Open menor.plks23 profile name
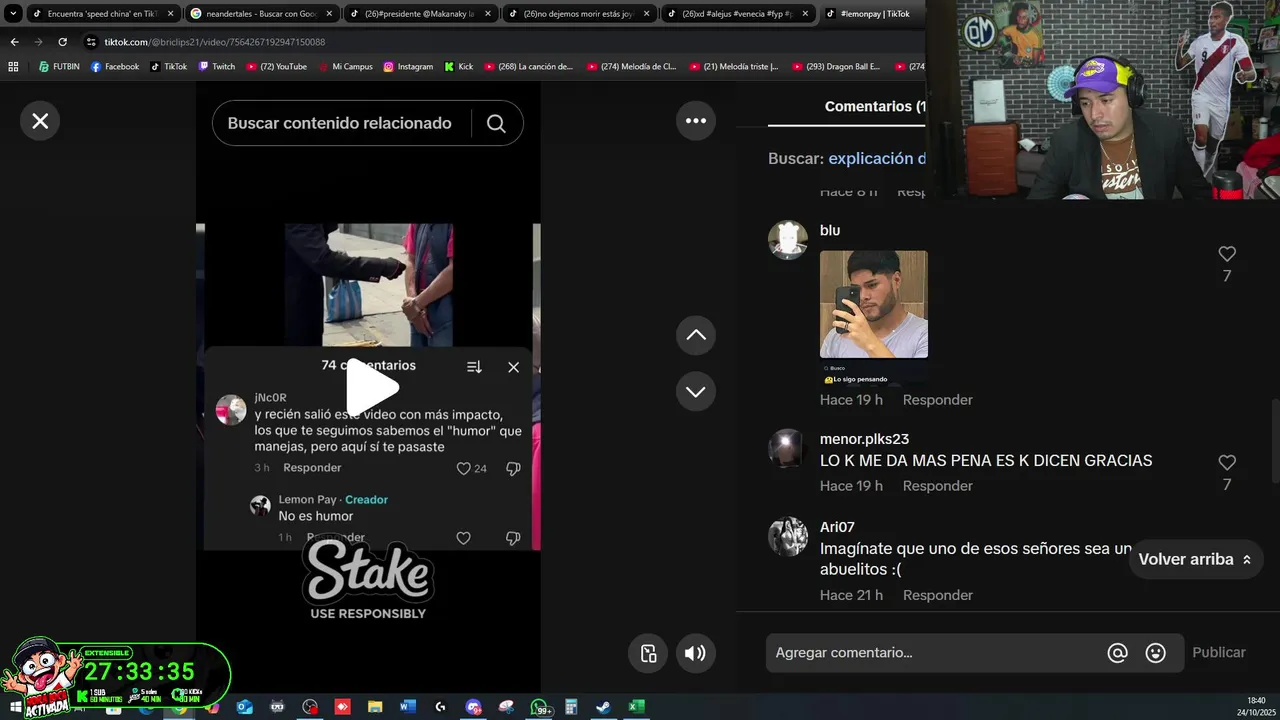The width and height of the screenshot is (1280, 720). coord(864,439)
